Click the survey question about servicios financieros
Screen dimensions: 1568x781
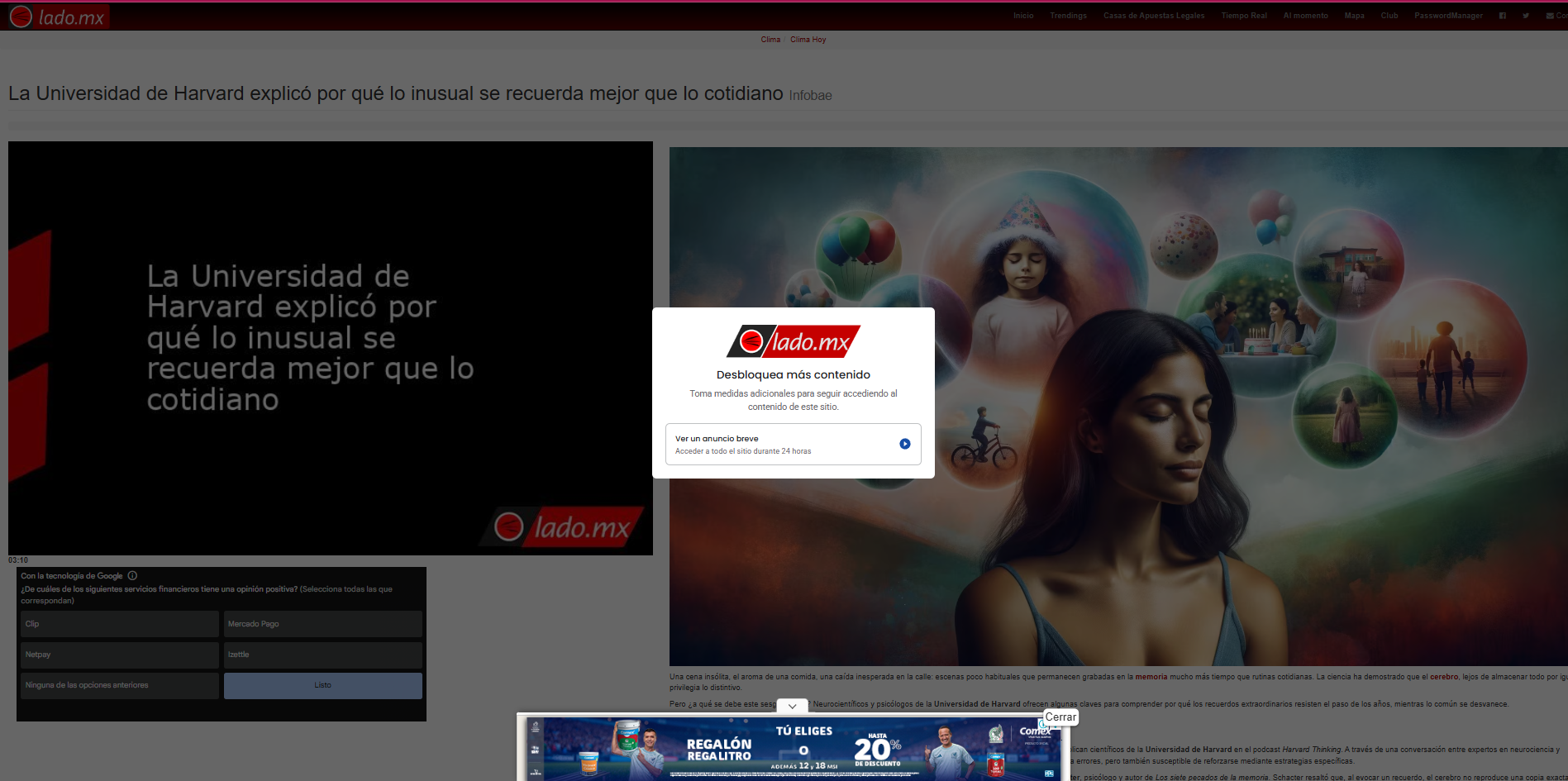click(207, 595)
